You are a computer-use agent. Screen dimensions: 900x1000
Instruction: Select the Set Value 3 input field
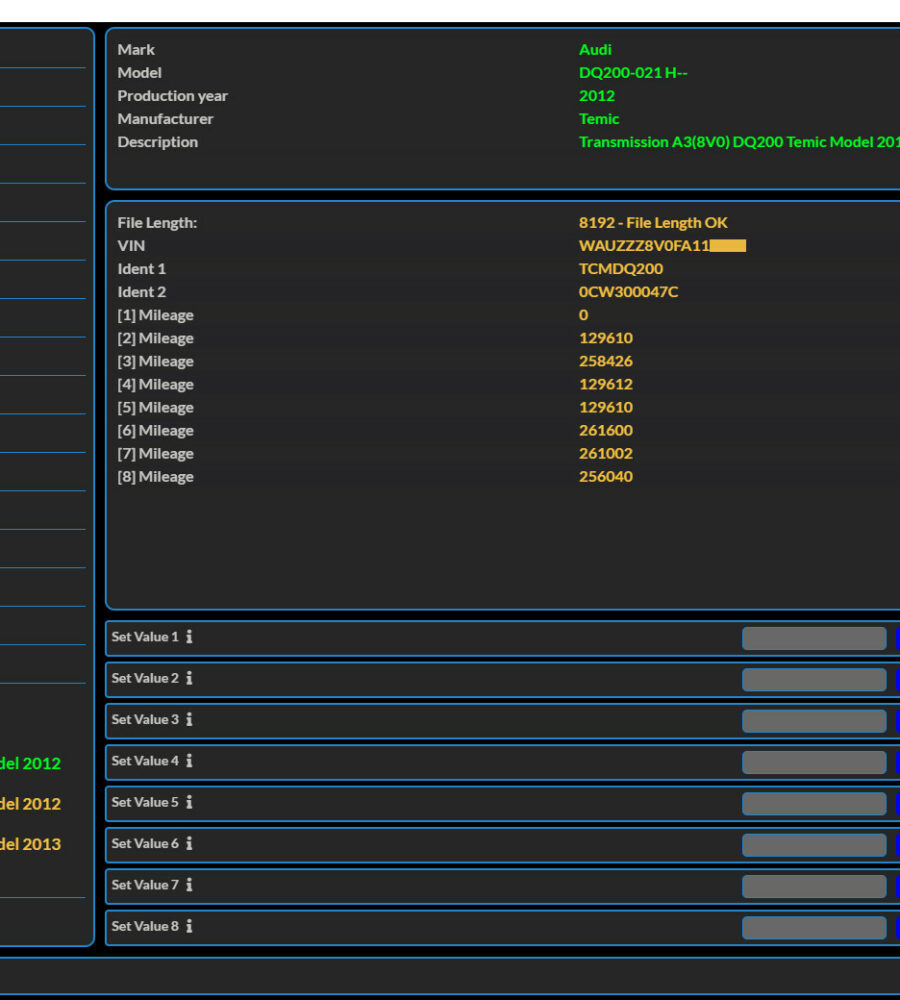[x=813, y=721]
